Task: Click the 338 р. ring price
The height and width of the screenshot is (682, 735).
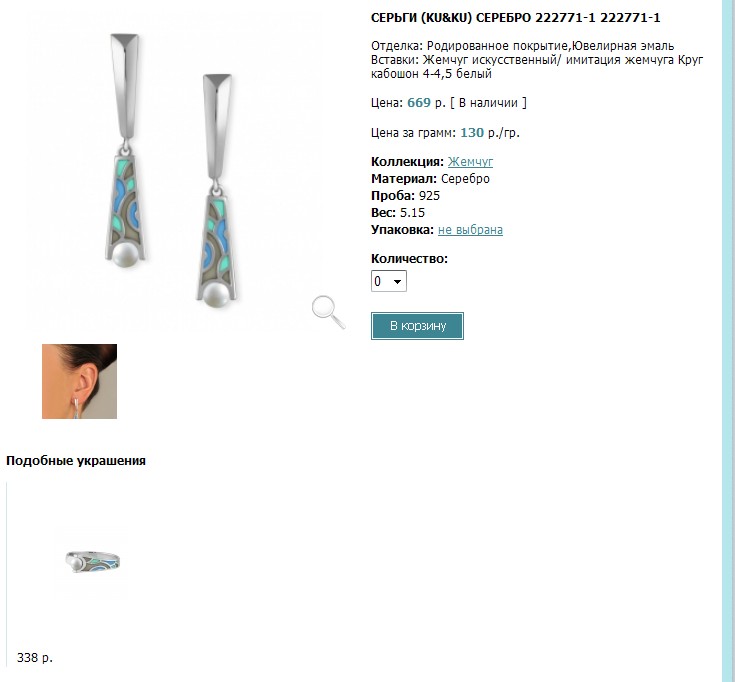Action: [x=35, y=658]
